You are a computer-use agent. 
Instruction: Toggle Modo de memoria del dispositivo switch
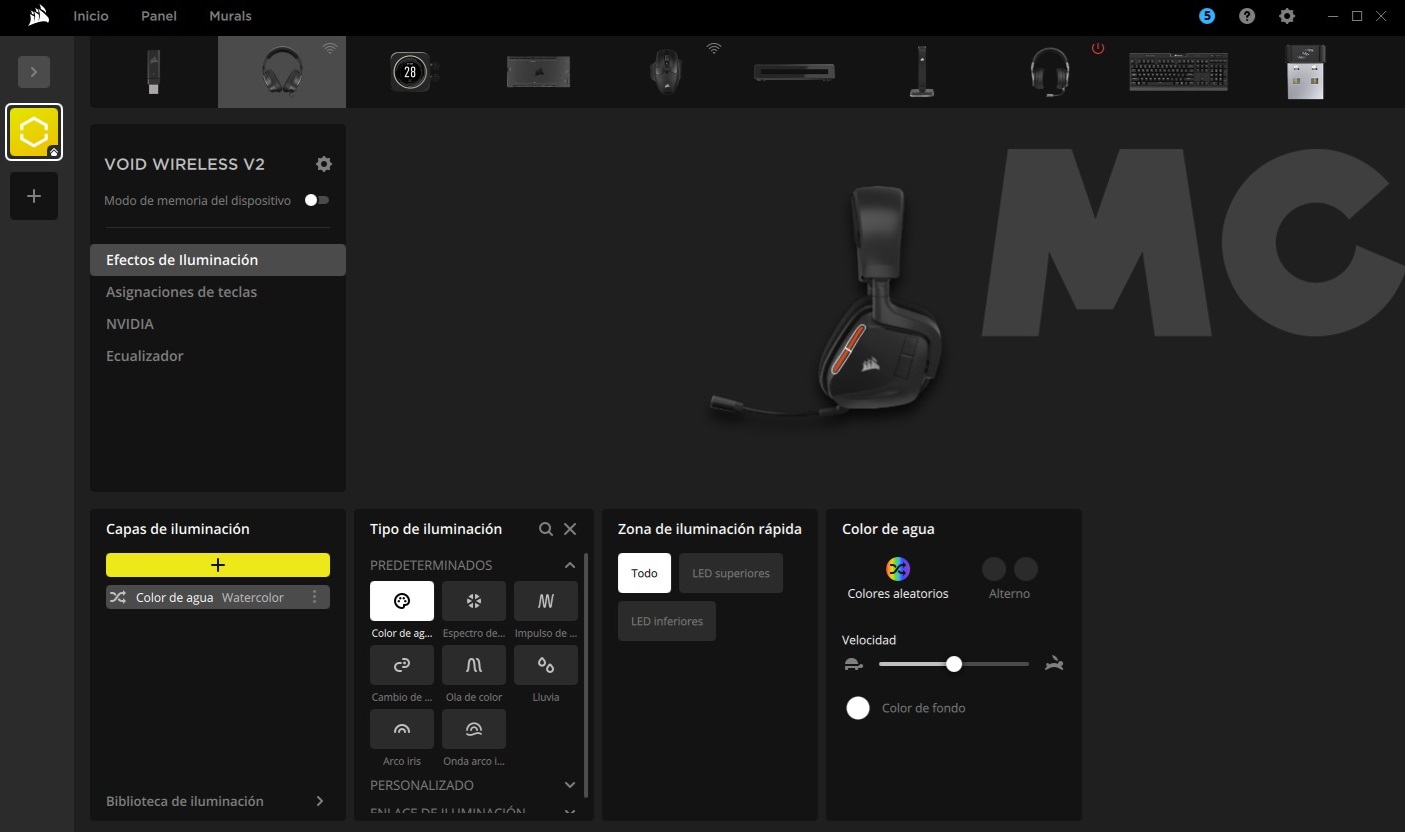tap(316, 200)
